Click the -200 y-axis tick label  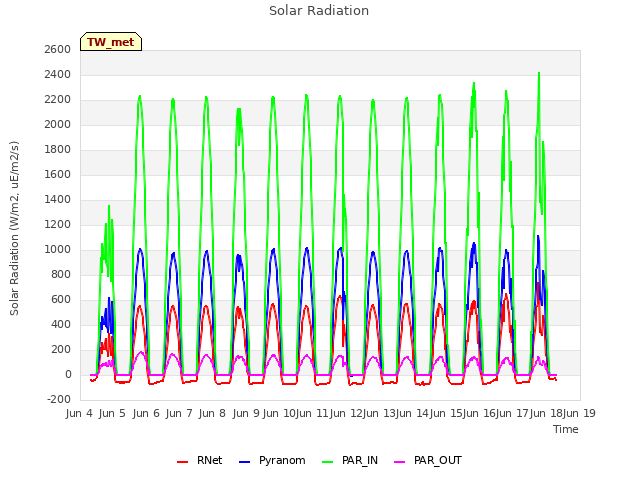tap(59, 400)
